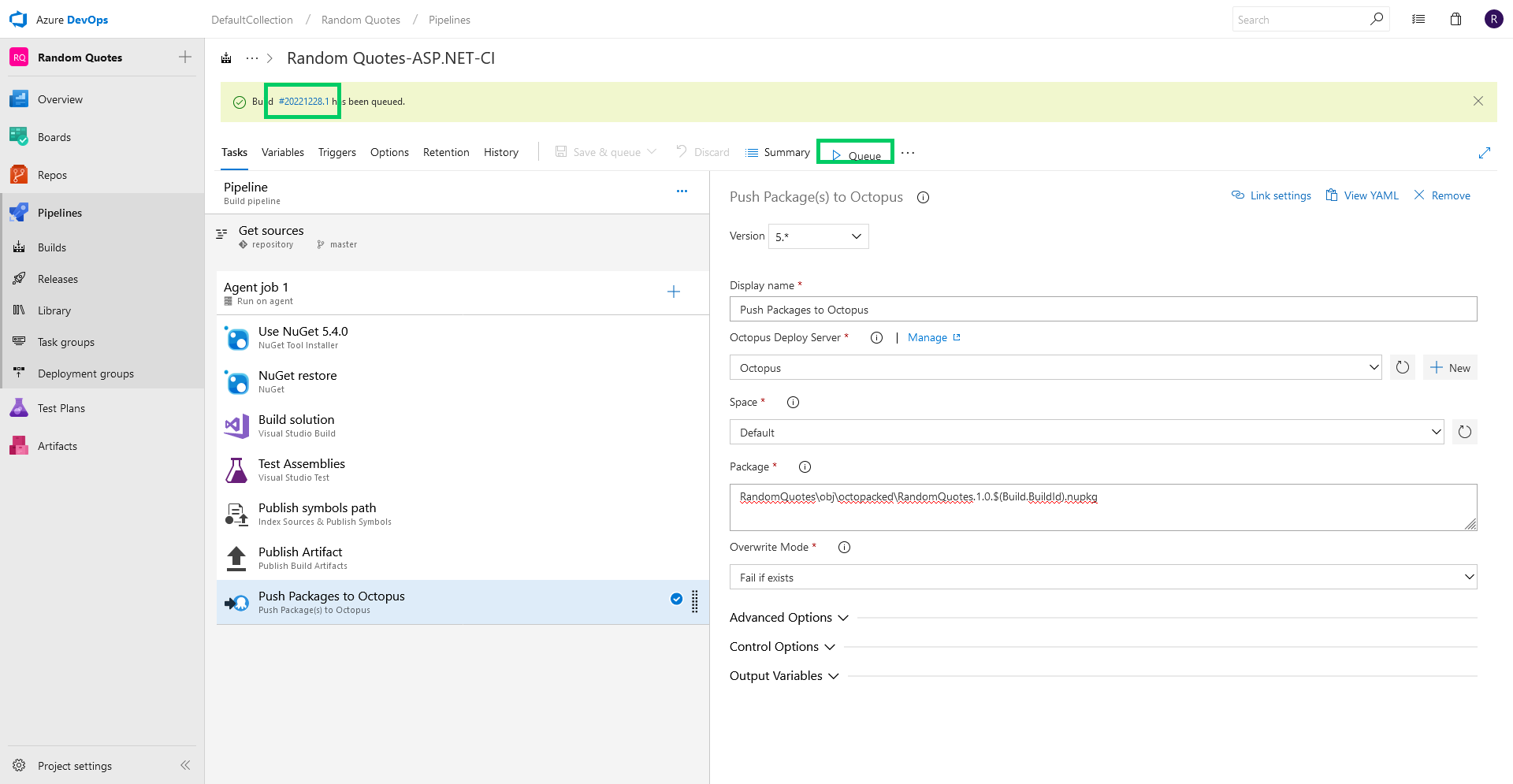Open the Boards sidebar icon

pyautogui.click(x=19, y=137)
